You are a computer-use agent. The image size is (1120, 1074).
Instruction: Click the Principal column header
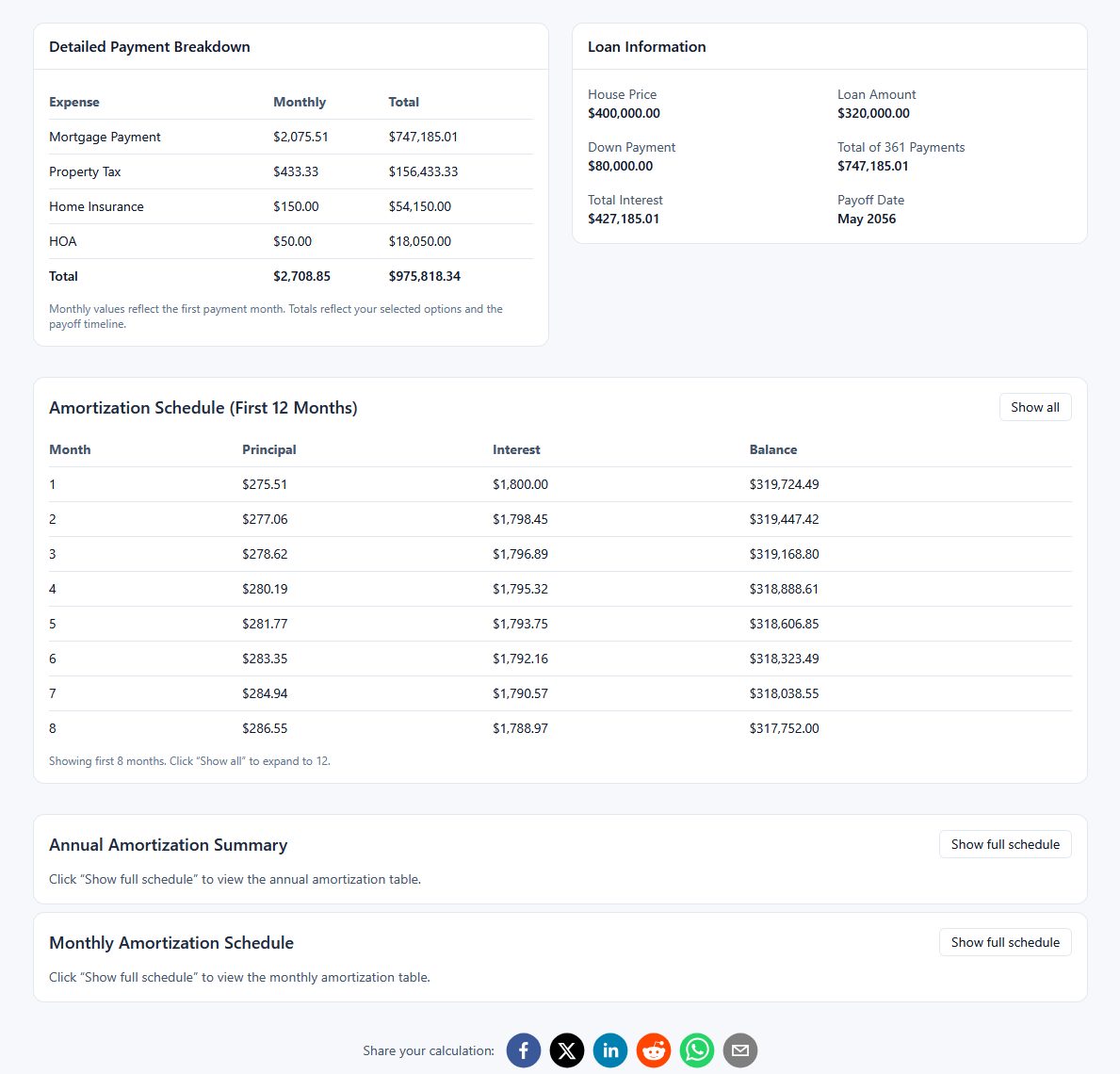tap(268, 449)
